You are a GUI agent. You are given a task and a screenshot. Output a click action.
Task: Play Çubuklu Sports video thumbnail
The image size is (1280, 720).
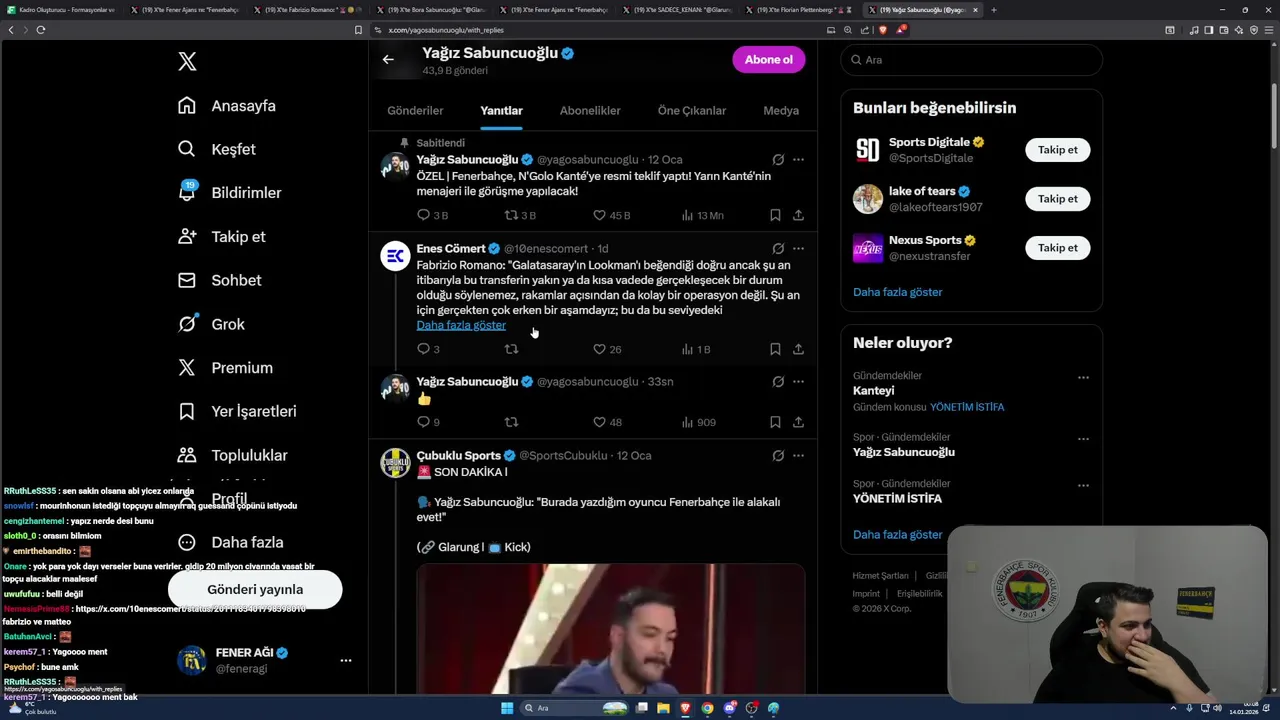pos(610,629)
